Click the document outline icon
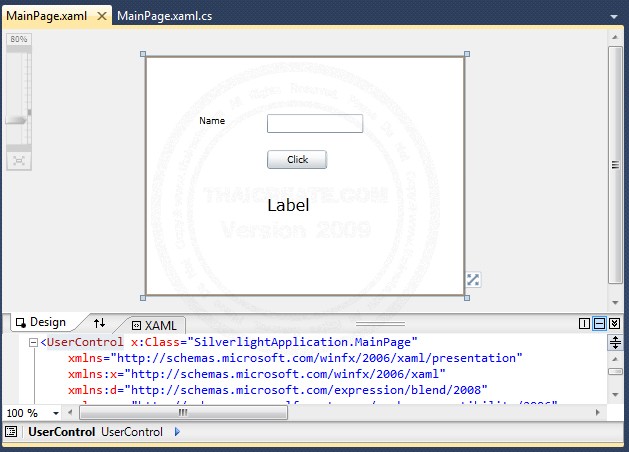Image resolution: width=629 pixels, height=452 pixels. 11,432
